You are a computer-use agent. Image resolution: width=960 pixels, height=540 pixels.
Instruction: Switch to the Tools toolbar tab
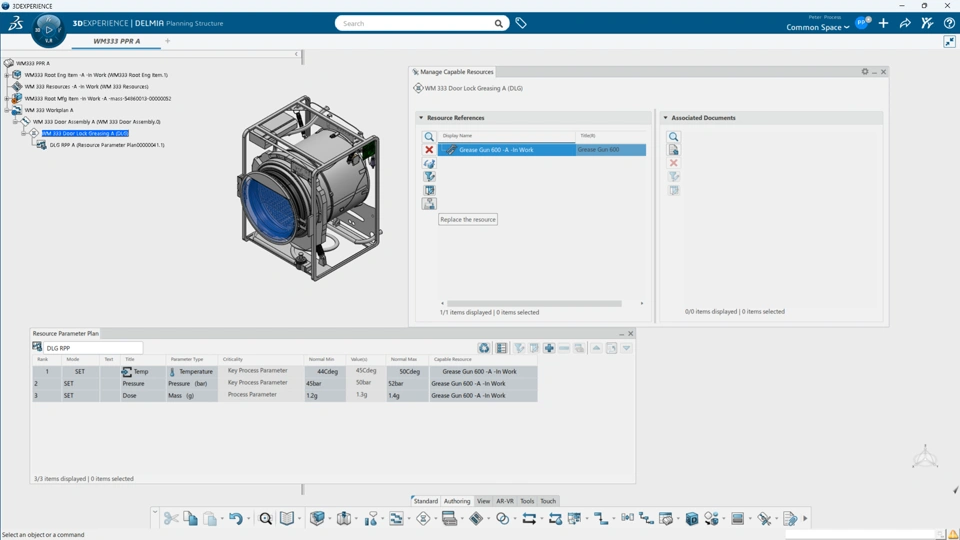(527, 501)
